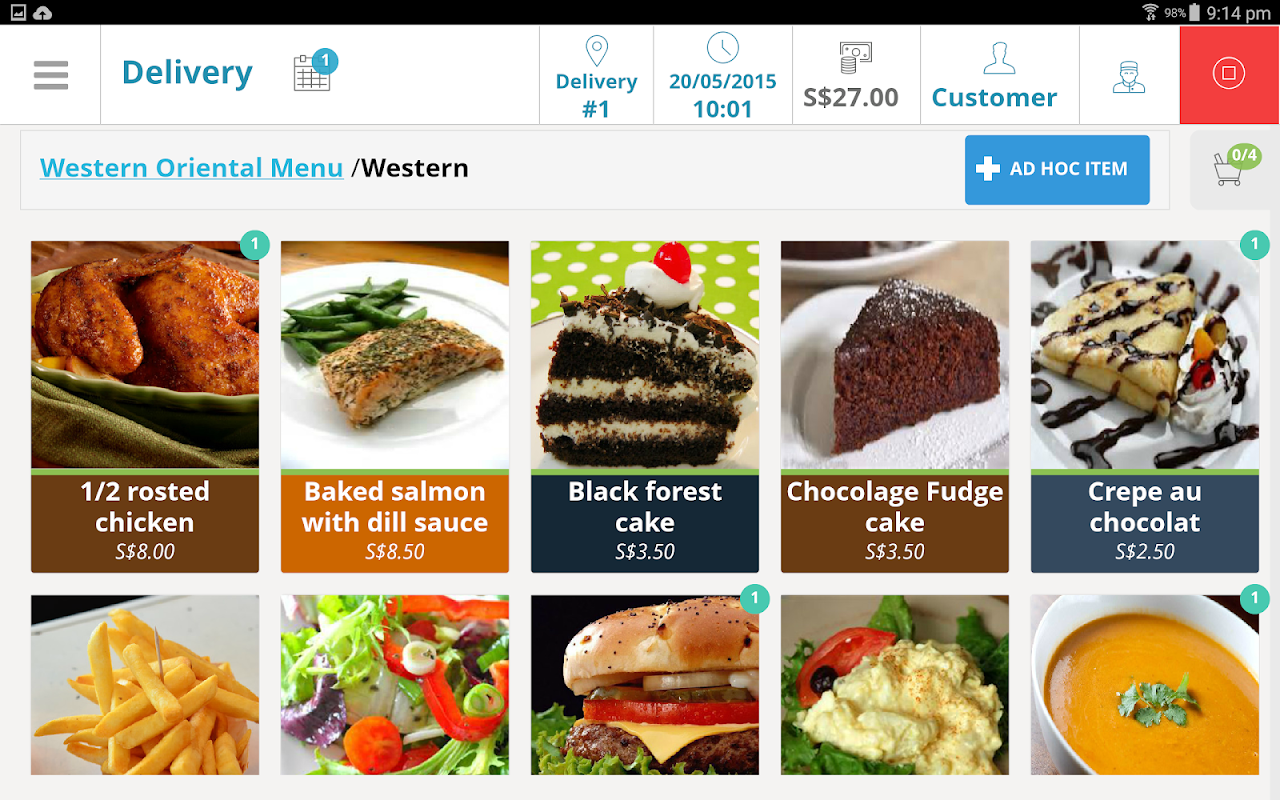Open the S$27.00 payment total

coord(851,75)
